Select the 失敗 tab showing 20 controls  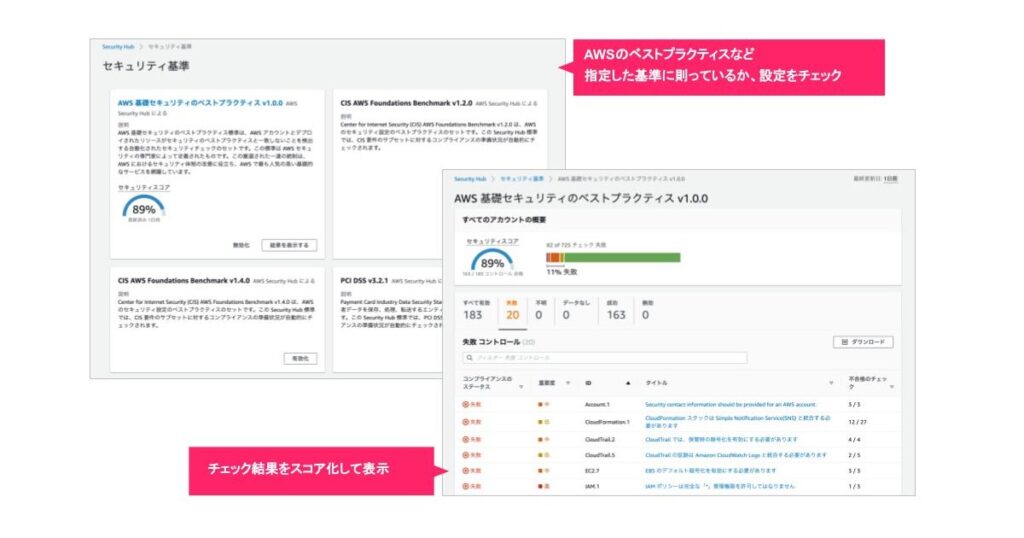pyautogui.click(x=512, y=309)
